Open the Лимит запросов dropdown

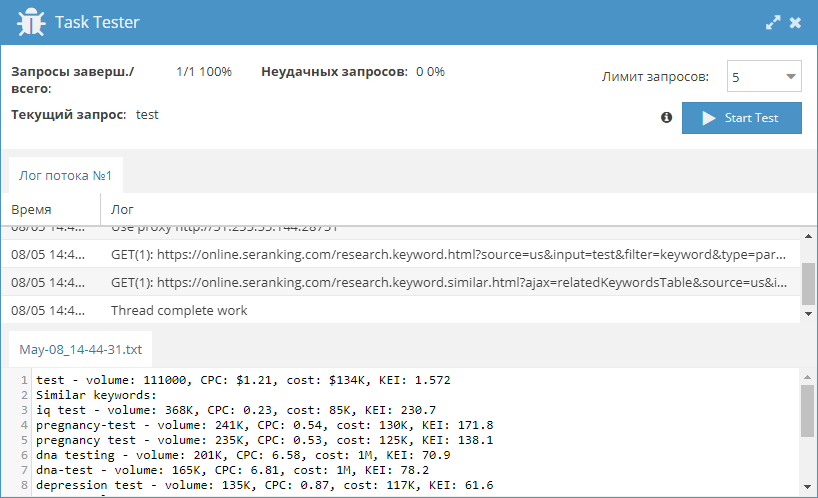pyautogui.click(x=764, y=77)
